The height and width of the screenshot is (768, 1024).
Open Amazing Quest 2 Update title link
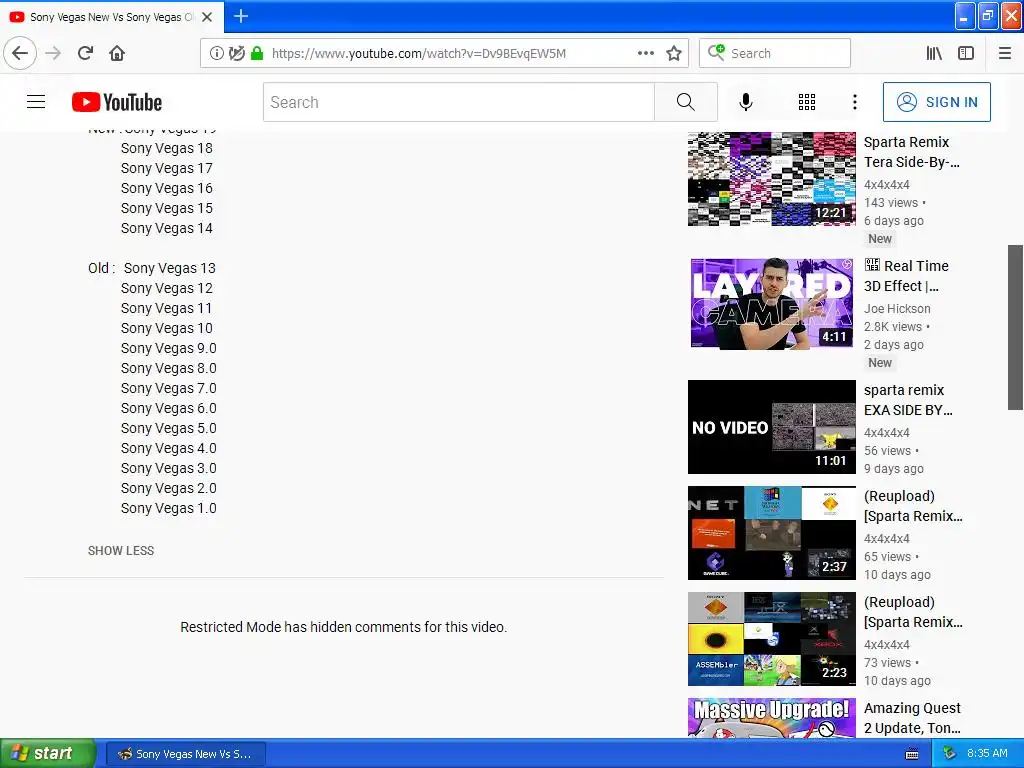coord(912,718)
